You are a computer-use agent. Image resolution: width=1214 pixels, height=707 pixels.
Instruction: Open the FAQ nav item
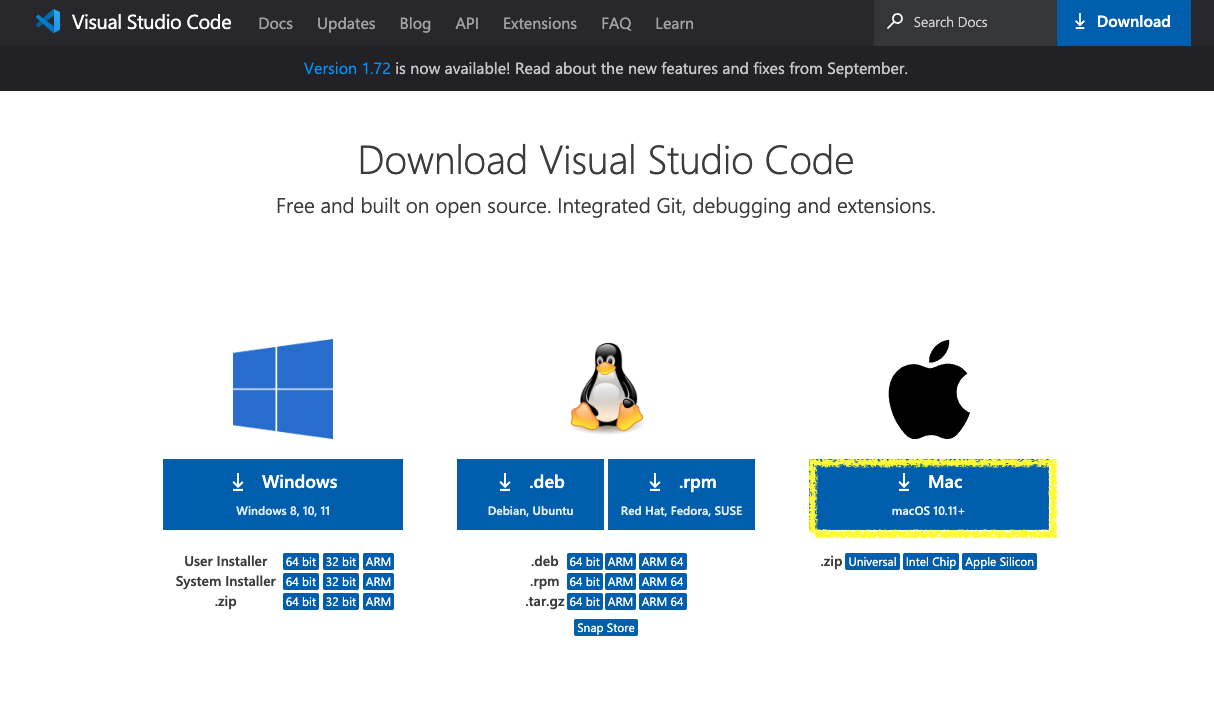[x=616, y=23]
